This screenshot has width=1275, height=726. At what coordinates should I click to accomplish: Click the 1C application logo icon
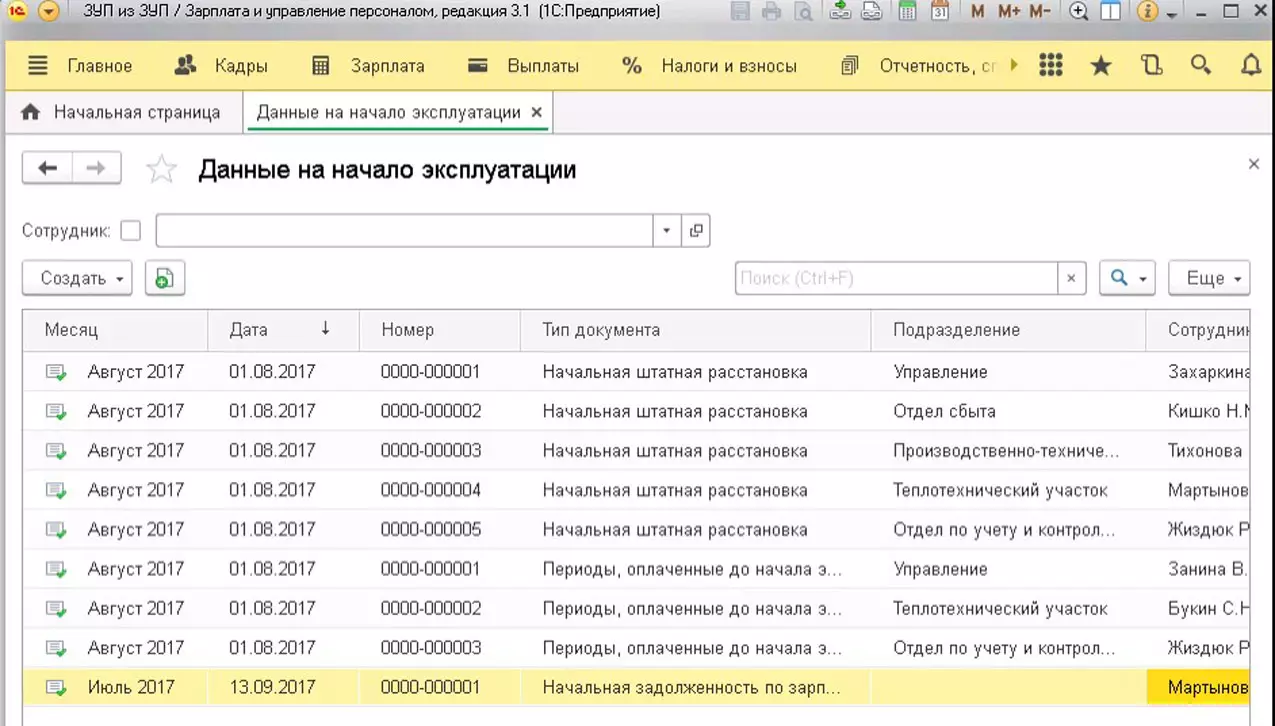click(17, 12)
